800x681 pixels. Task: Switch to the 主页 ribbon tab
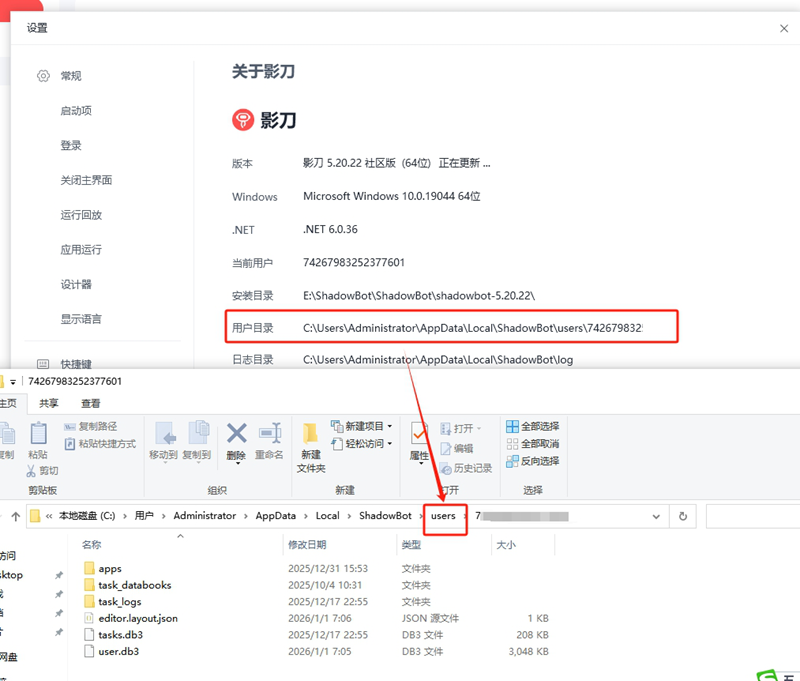[8, 403]
